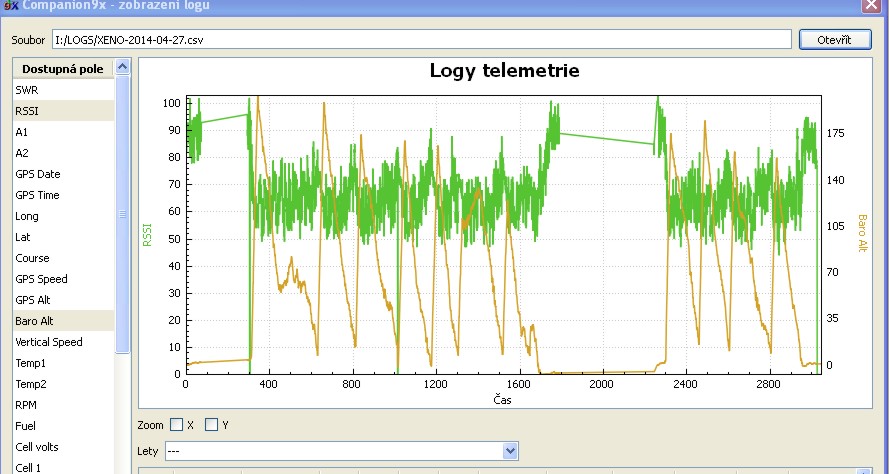Select the A1 field
The height and width of the screenshot is (474, 889).
22,132
